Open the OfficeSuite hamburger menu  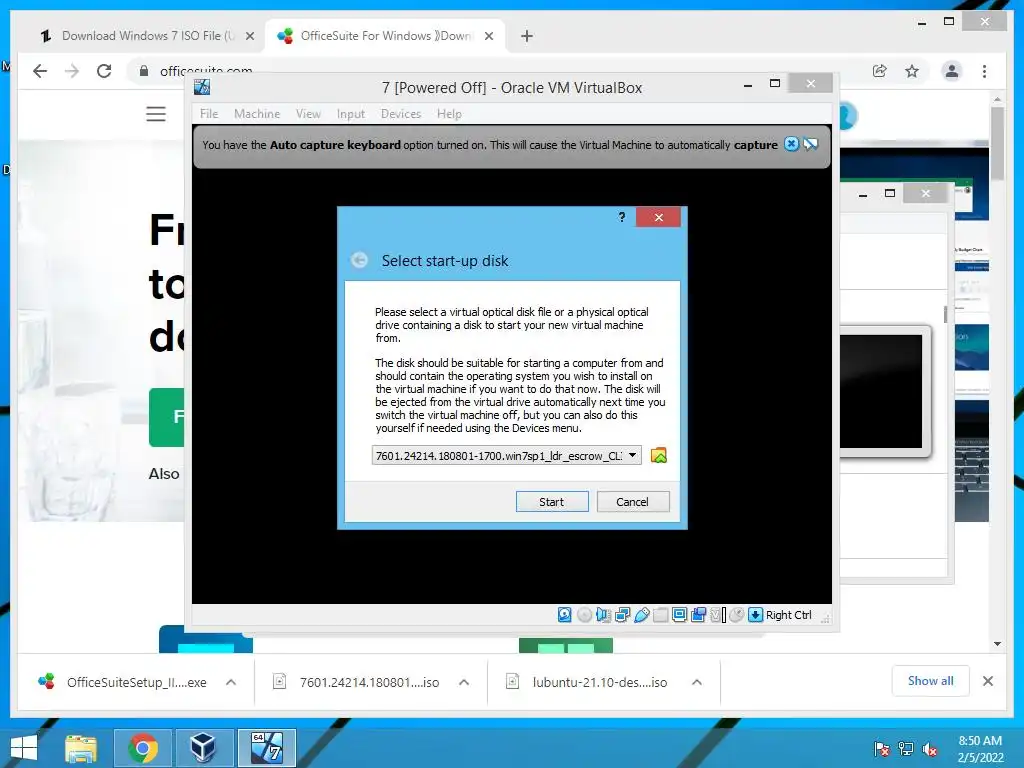coord(155,114)
